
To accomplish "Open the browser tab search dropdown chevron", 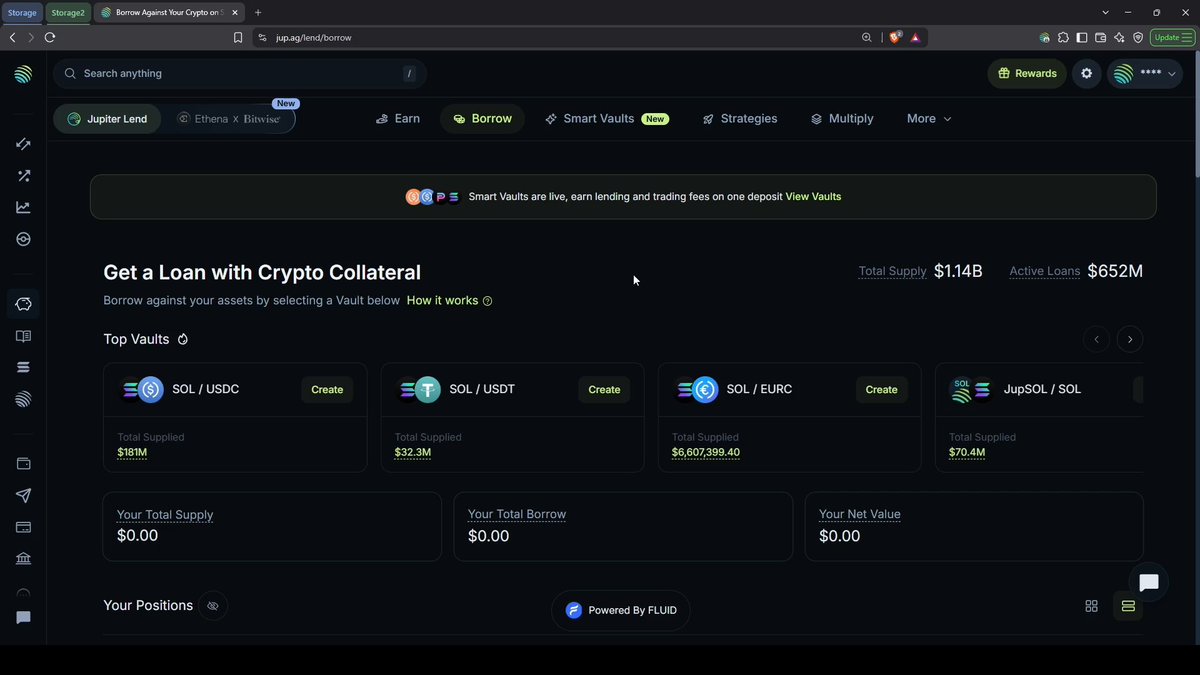I will (x=1105, y=12).
